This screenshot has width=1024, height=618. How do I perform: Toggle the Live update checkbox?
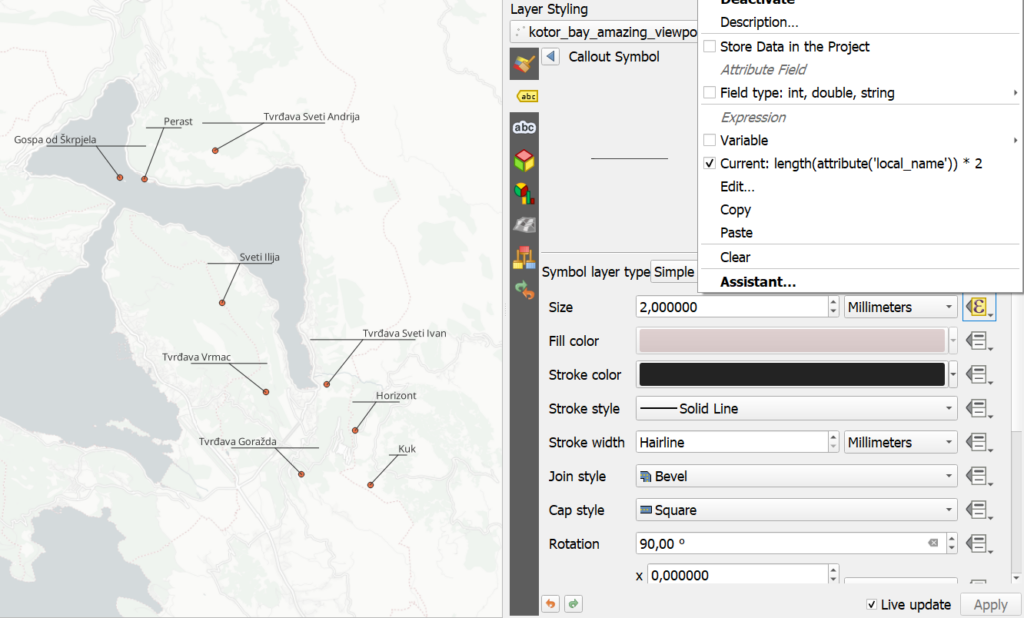(x=871, y=605)
